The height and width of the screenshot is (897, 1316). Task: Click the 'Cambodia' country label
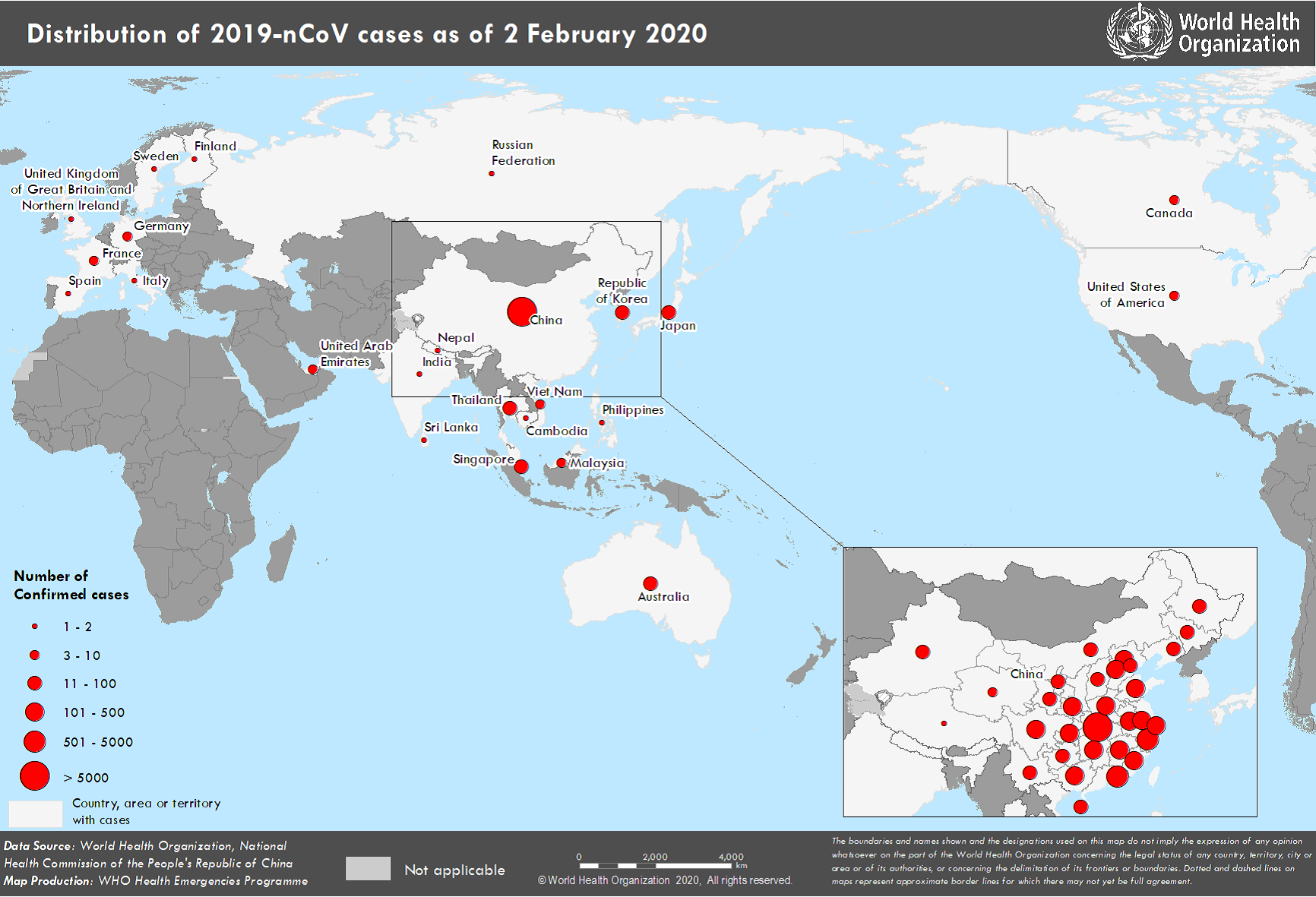[x=557, y=431]
